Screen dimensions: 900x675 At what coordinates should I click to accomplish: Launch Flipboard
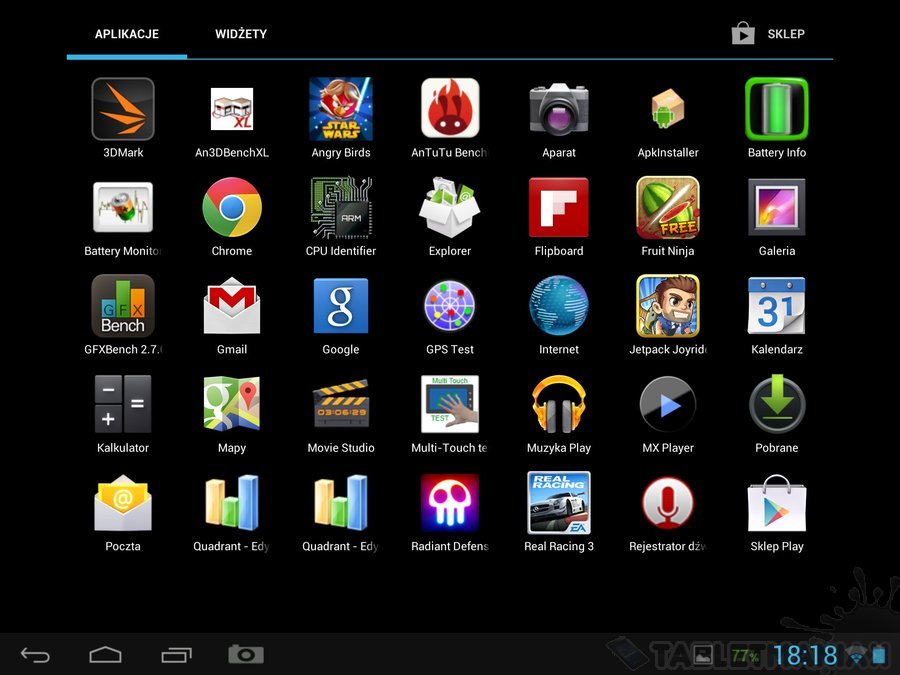point(558,207)
